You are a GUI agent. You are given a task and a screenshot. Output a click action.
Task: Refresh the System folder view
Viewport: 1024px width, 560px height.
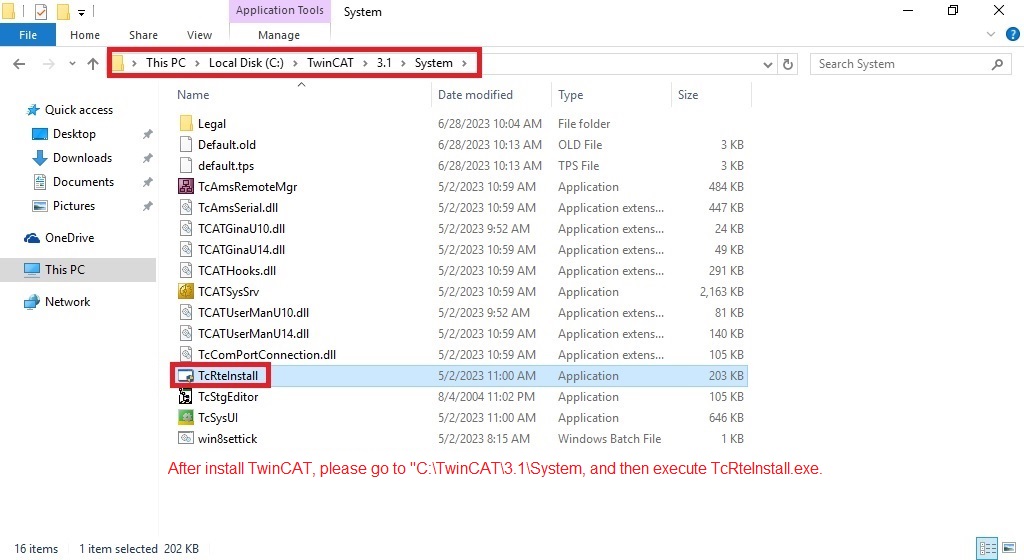tap(788, 64)
